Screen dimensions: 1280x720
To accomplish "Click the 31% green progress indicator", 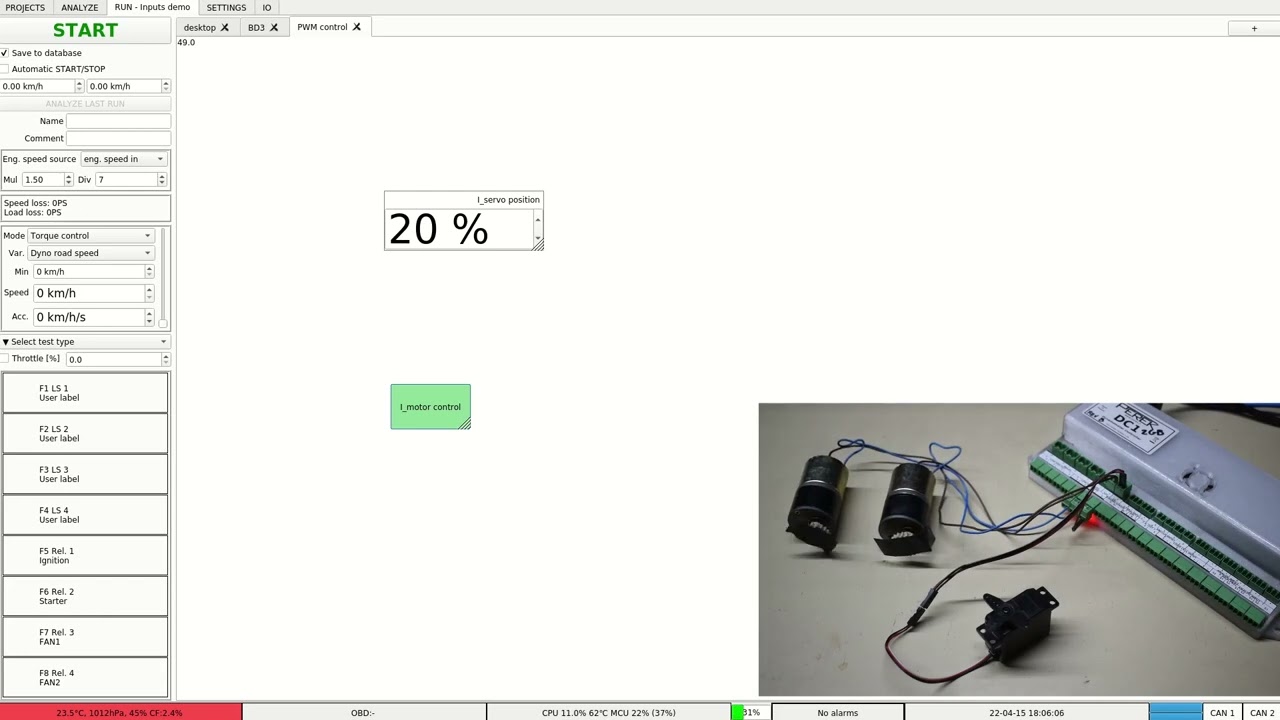I will pyautogui.click(x=751, y=713).
